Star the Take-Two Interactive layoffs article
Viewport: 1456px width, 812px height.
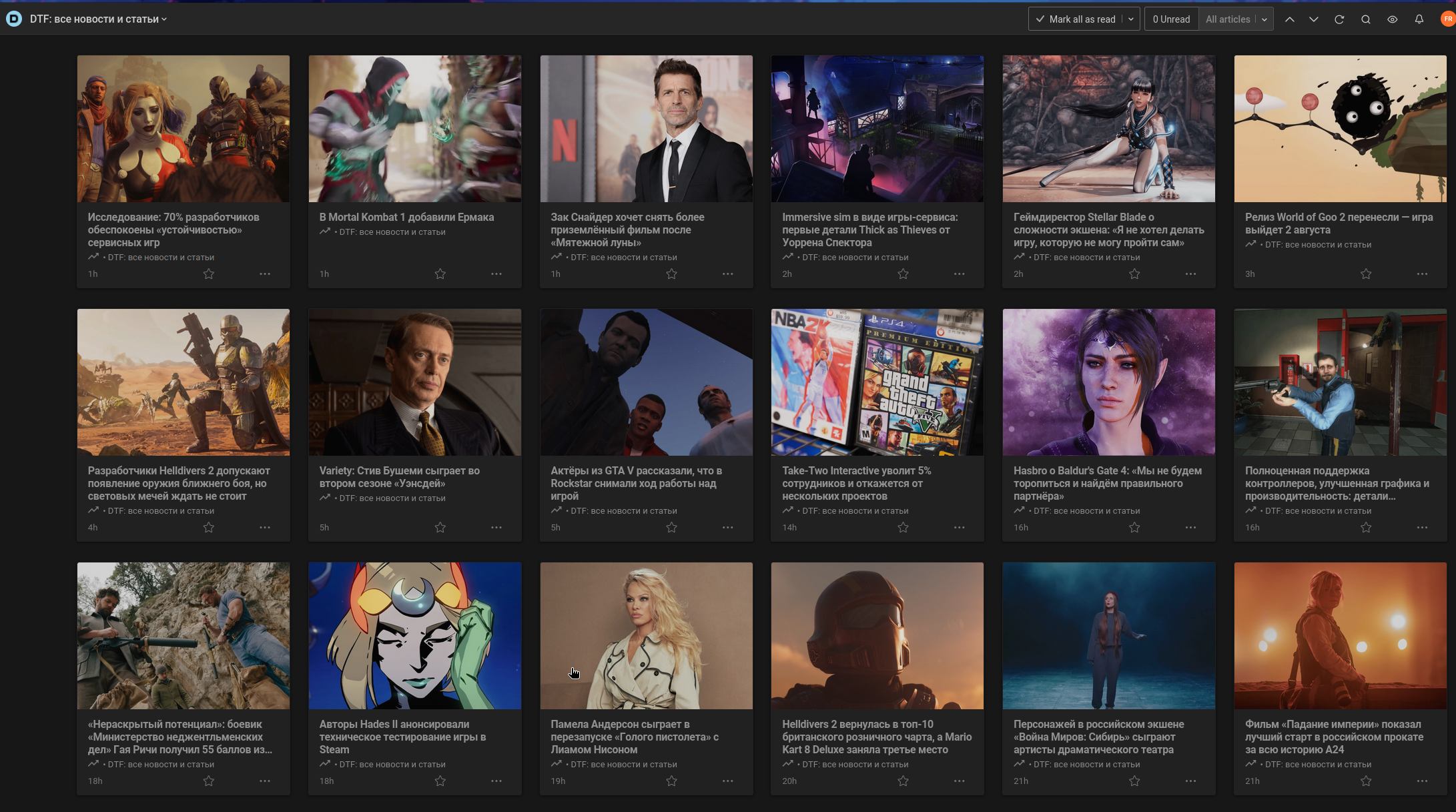click(x=903, y=528)
